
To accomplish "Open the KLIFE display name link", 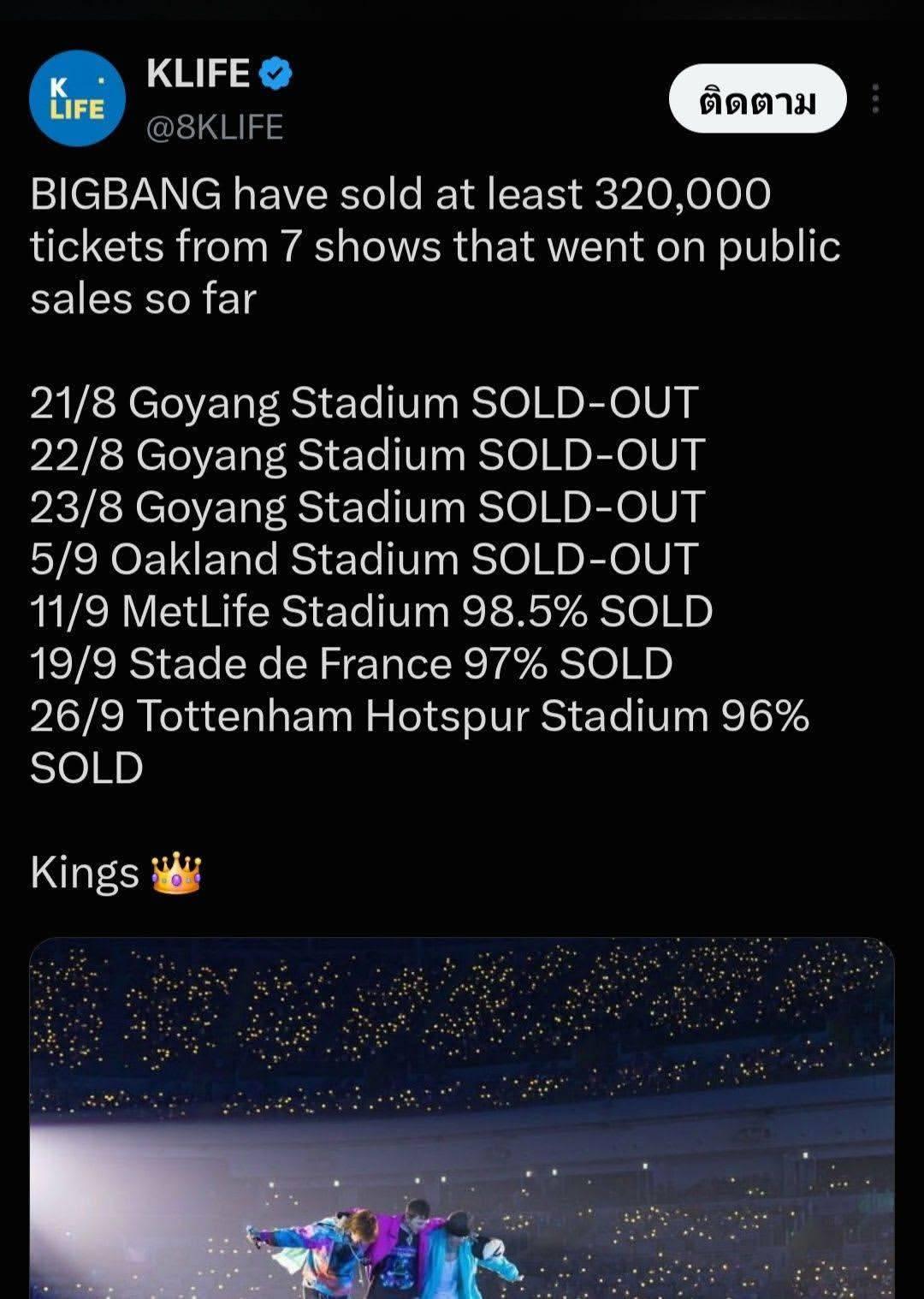I will [198, 74].
